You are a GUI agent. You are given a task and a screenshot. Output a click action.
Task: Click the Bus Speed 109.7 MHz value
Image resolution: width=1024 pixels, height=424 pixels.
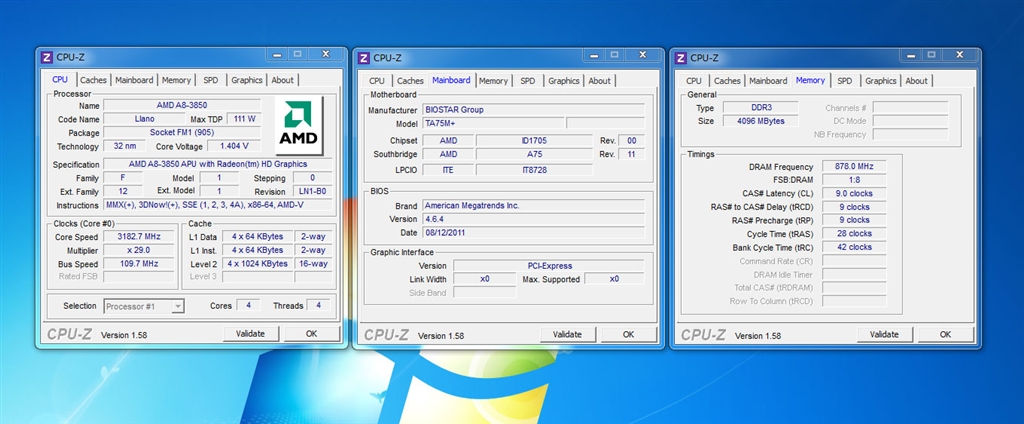pyautogui.click(x=138, y=264)
